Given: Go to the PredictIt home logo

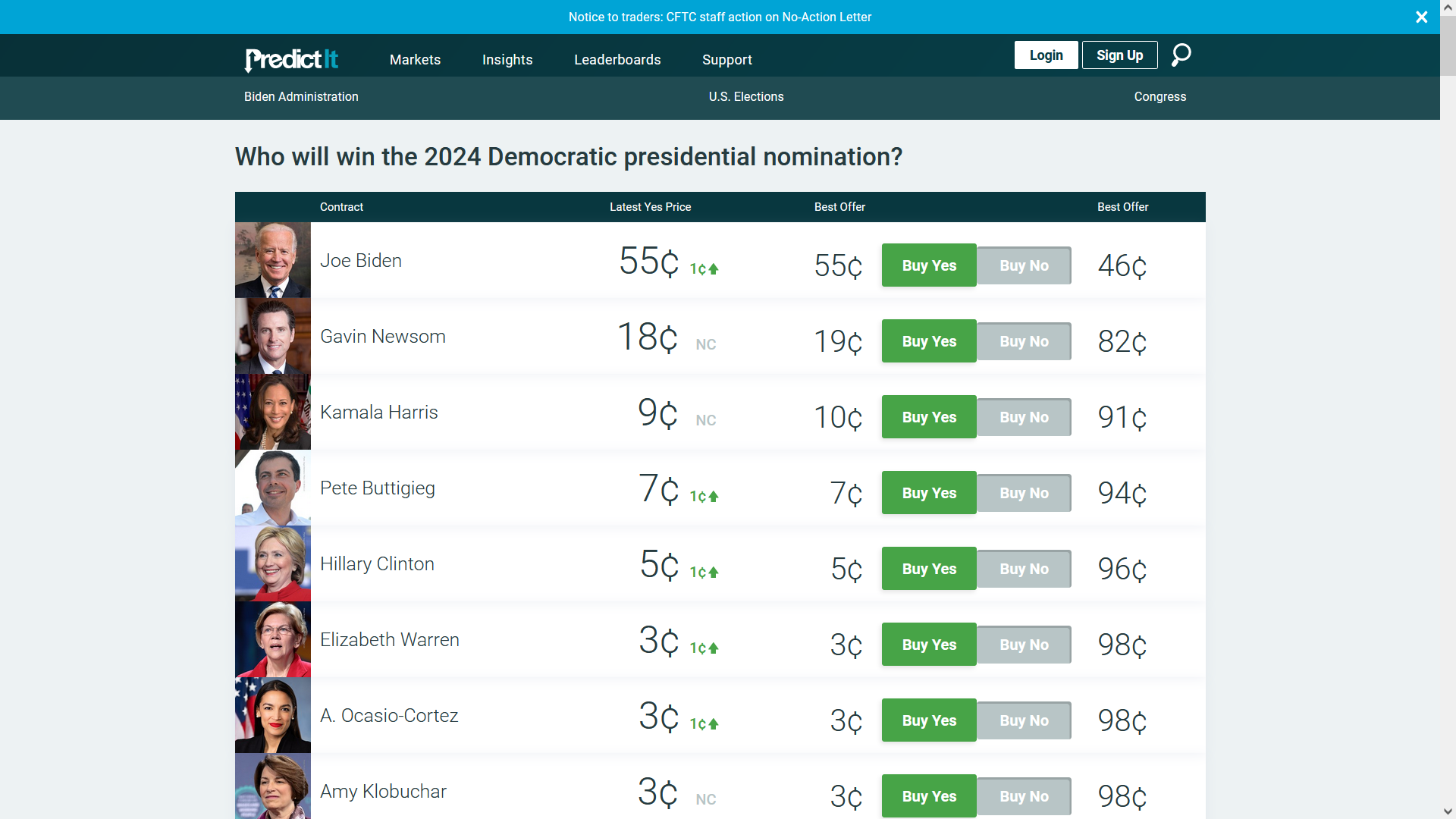Looking at the screenshot, I should (291, 59).
